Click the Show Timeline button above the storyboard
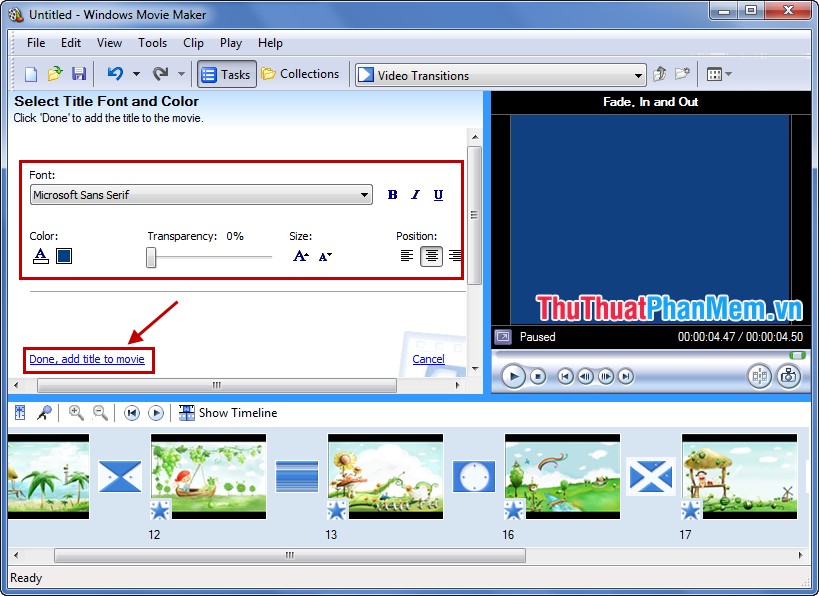Viewport: 819px width, 596px height. coord(228,412)
